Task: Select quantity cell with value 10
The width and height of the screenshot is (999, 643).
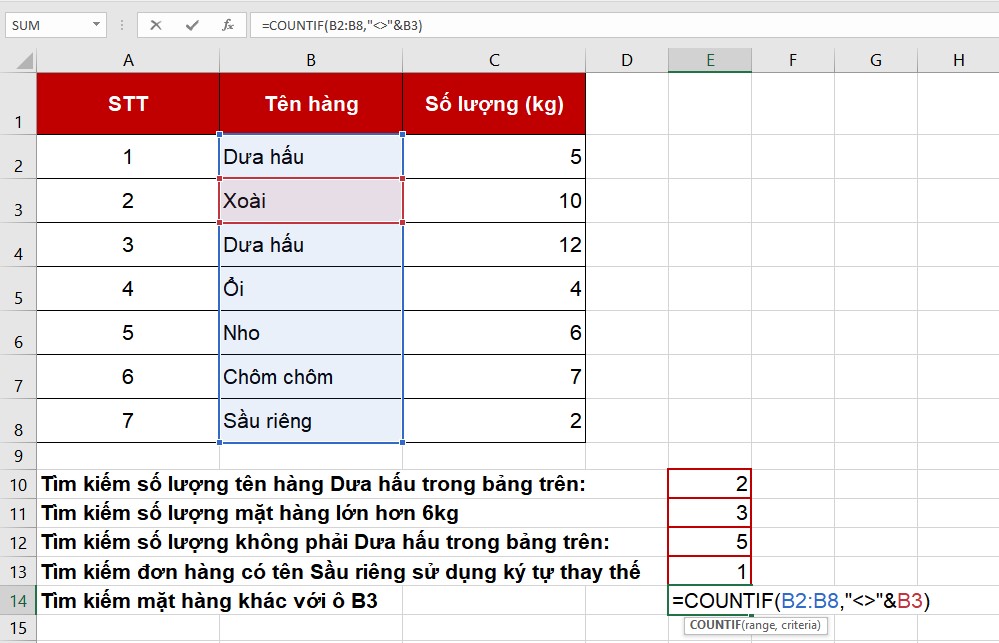Action: pyautogui.click(x=494, y=201)
